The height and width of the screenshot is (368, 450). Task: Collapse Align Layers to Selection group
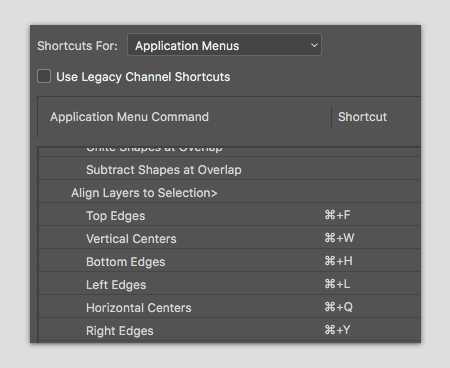click(x=144, y=193)
